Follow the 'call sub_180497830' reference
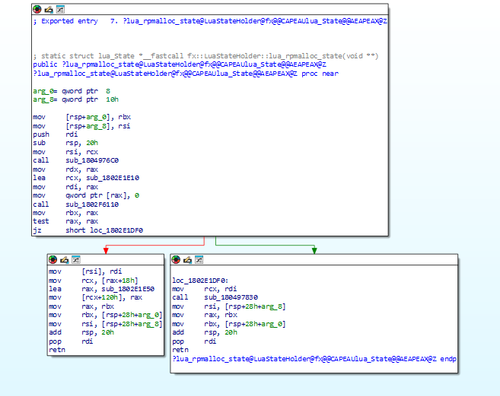Screen dimensions: 500x396 (231, 297)
